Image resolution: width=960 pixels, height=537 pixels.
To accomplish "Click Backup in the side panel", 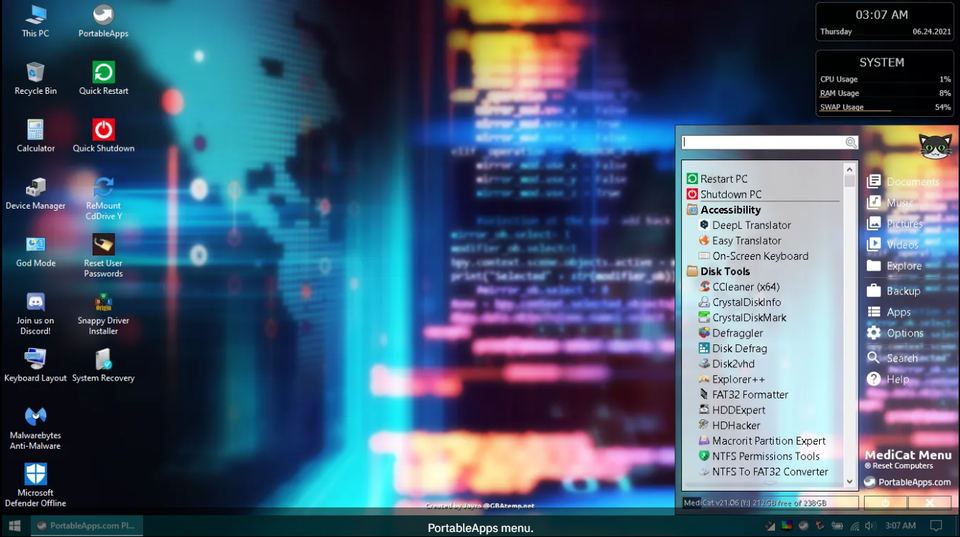I will pyautogui.click(x=894, y=291).
